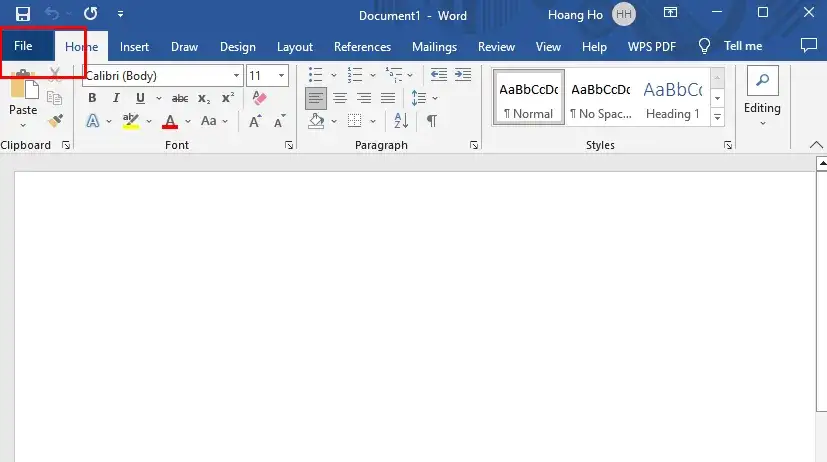Open the View tab
Image resolution: width=827 pixels, height=462 pixels.
click(x=548, y=46)
